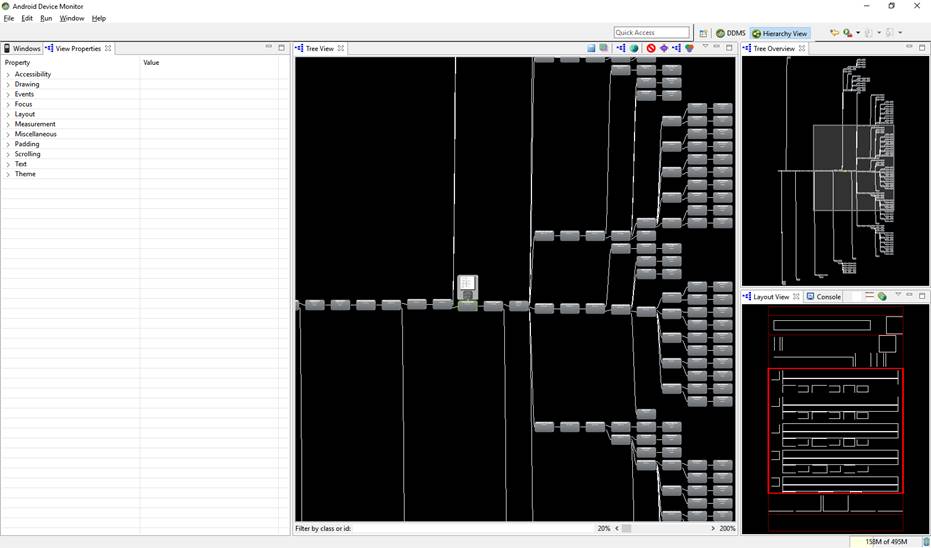The height and width of the screenshot is (548, 931).
Task: Click the tree icon right of purple diamond icon
Action: pos(677,48)
